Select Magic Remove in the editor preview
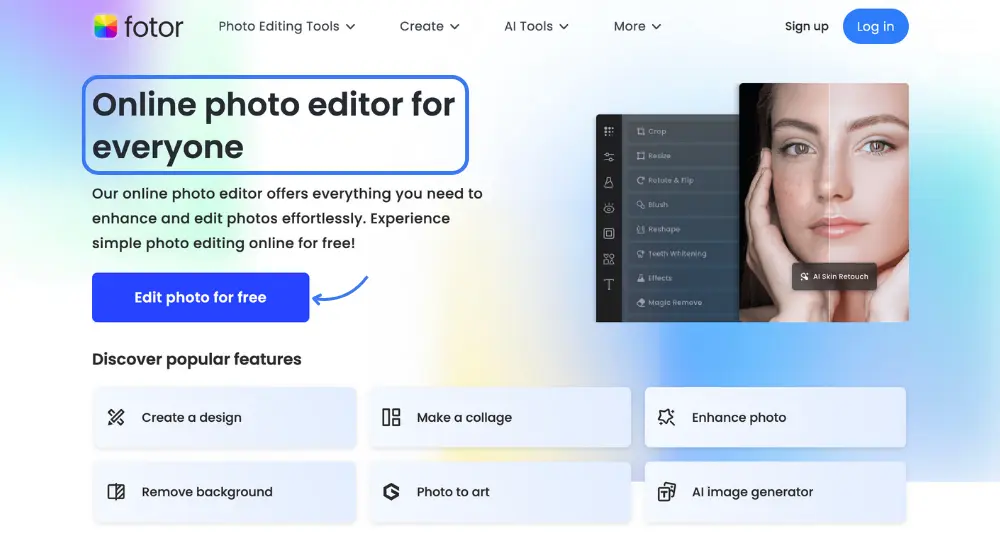1000x550 pixels. pos(674,303)
